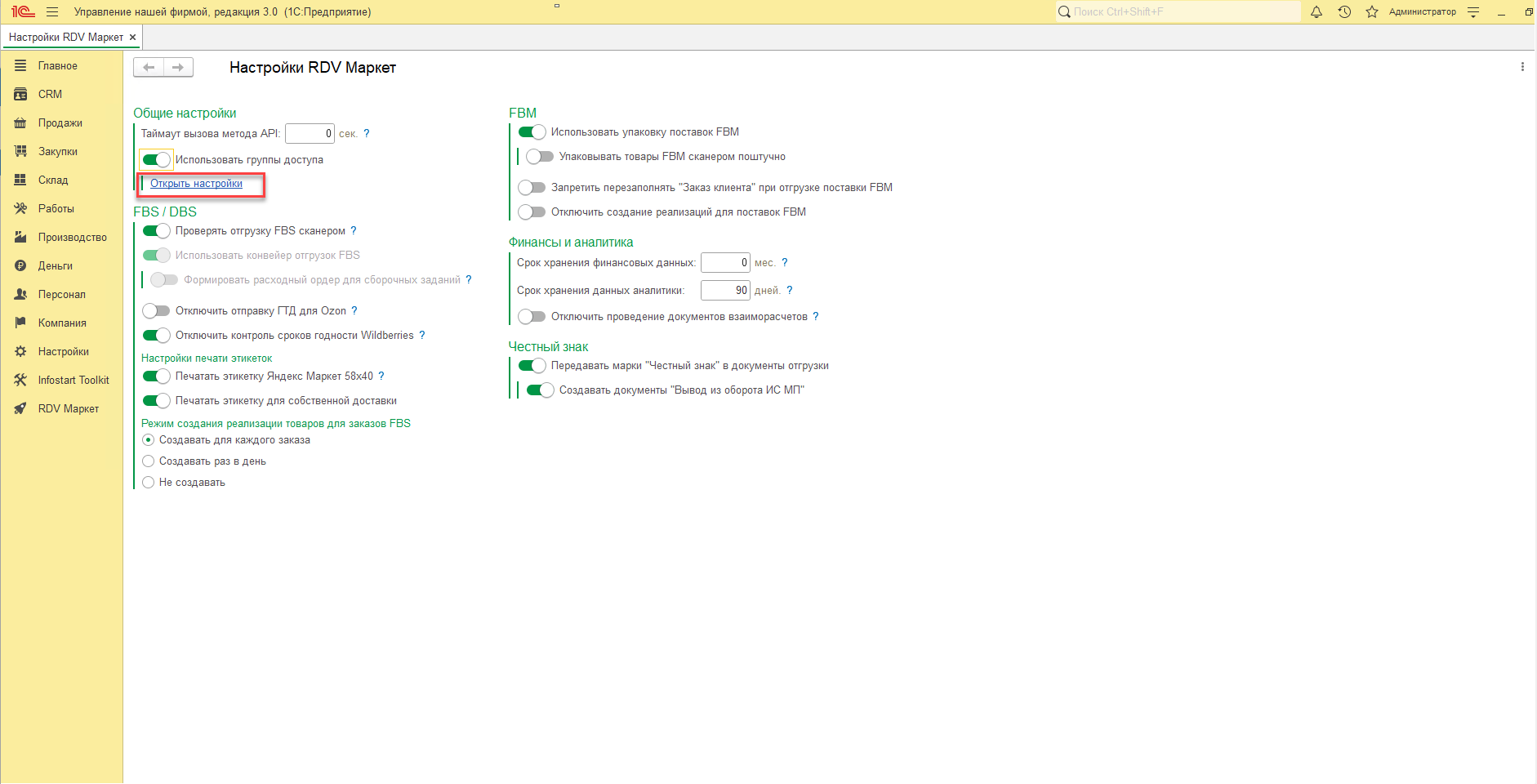Click Срок хранения финансовых данных input
The height and width of the screenshot is (784, 1537).
click(x=725, y=263)
